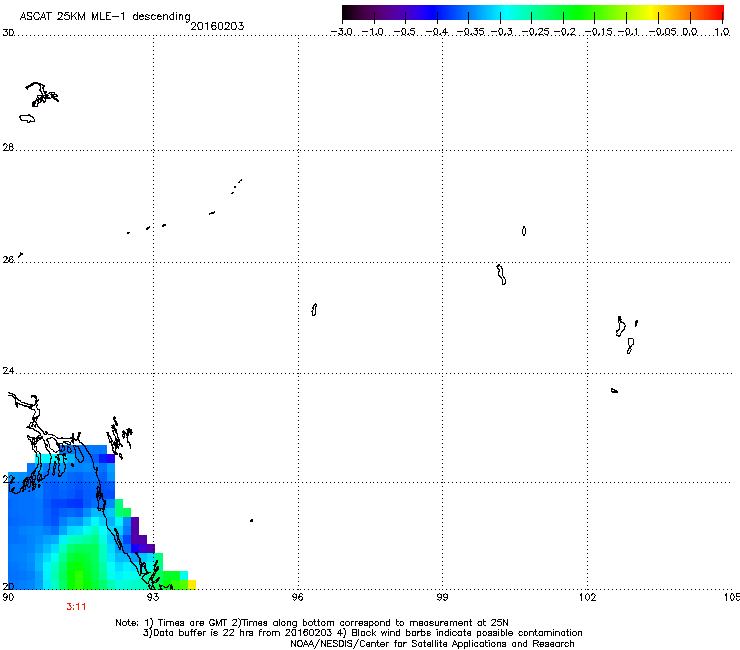740x650 pixels.
Task: Click the latitude label 24
Action: tap(8, 371)
